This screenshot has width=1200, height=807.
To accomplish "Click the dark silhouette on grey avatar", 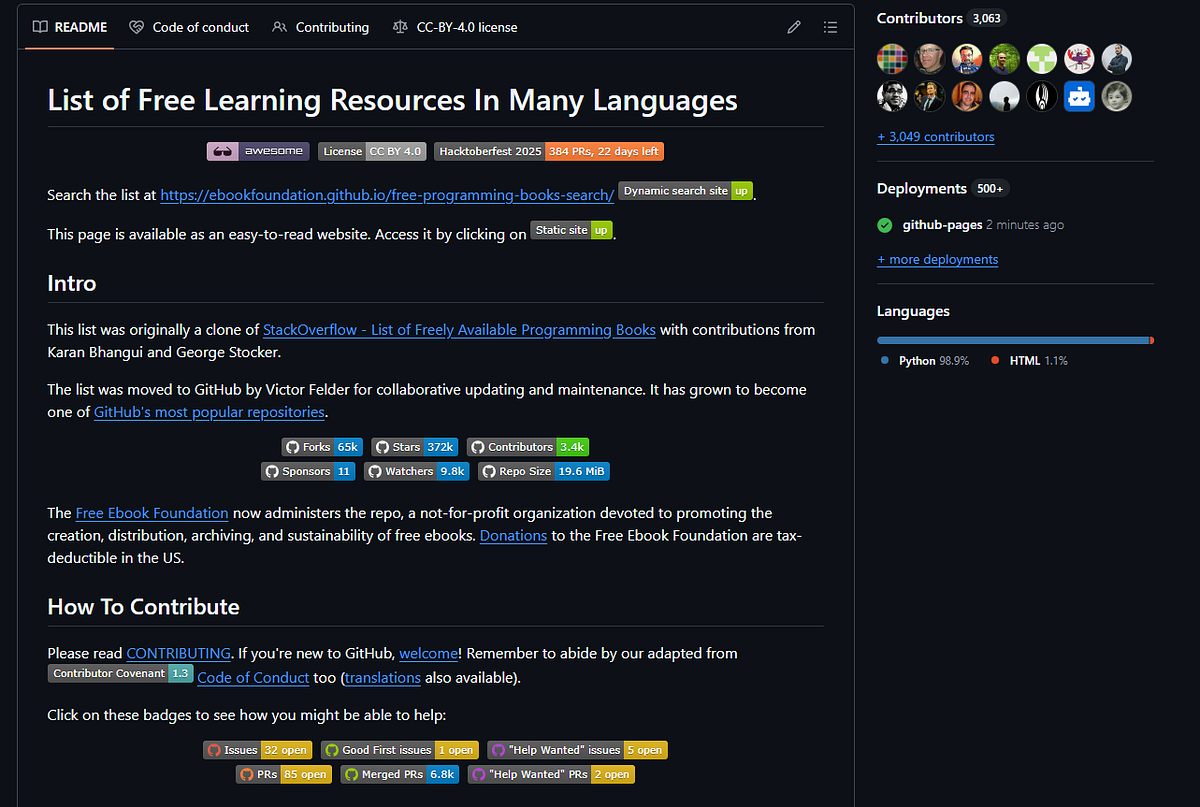I will click(x=1004, y=96).
